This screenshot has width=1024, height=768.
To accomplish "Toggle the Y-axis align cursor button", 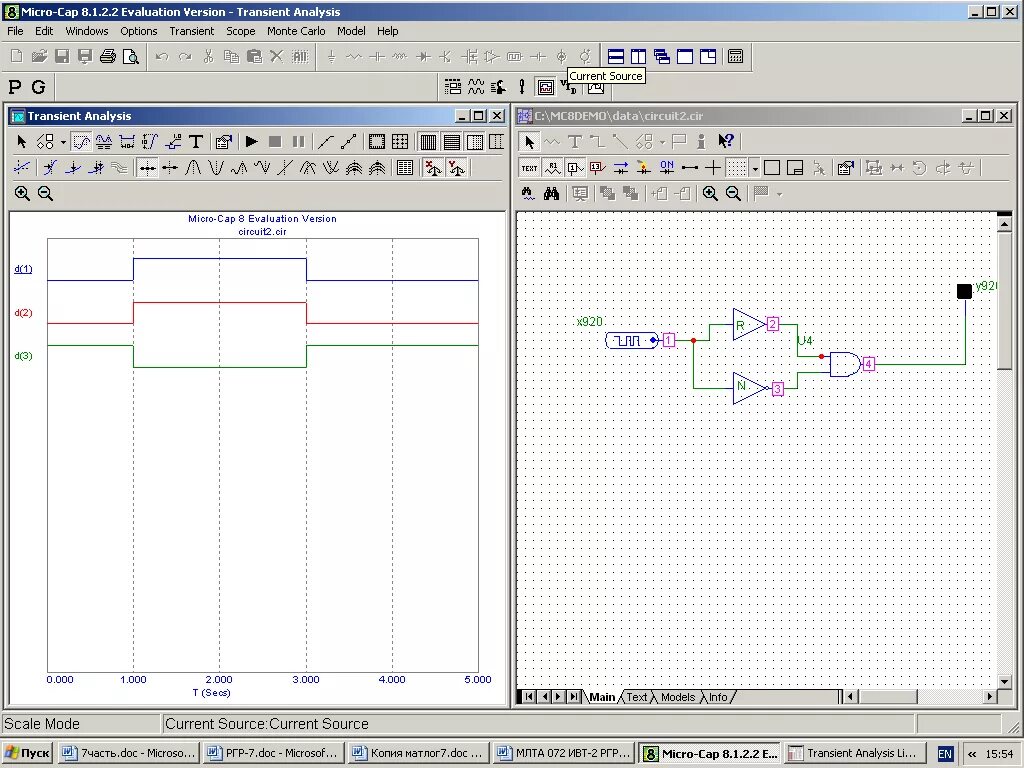I will 456,168.
